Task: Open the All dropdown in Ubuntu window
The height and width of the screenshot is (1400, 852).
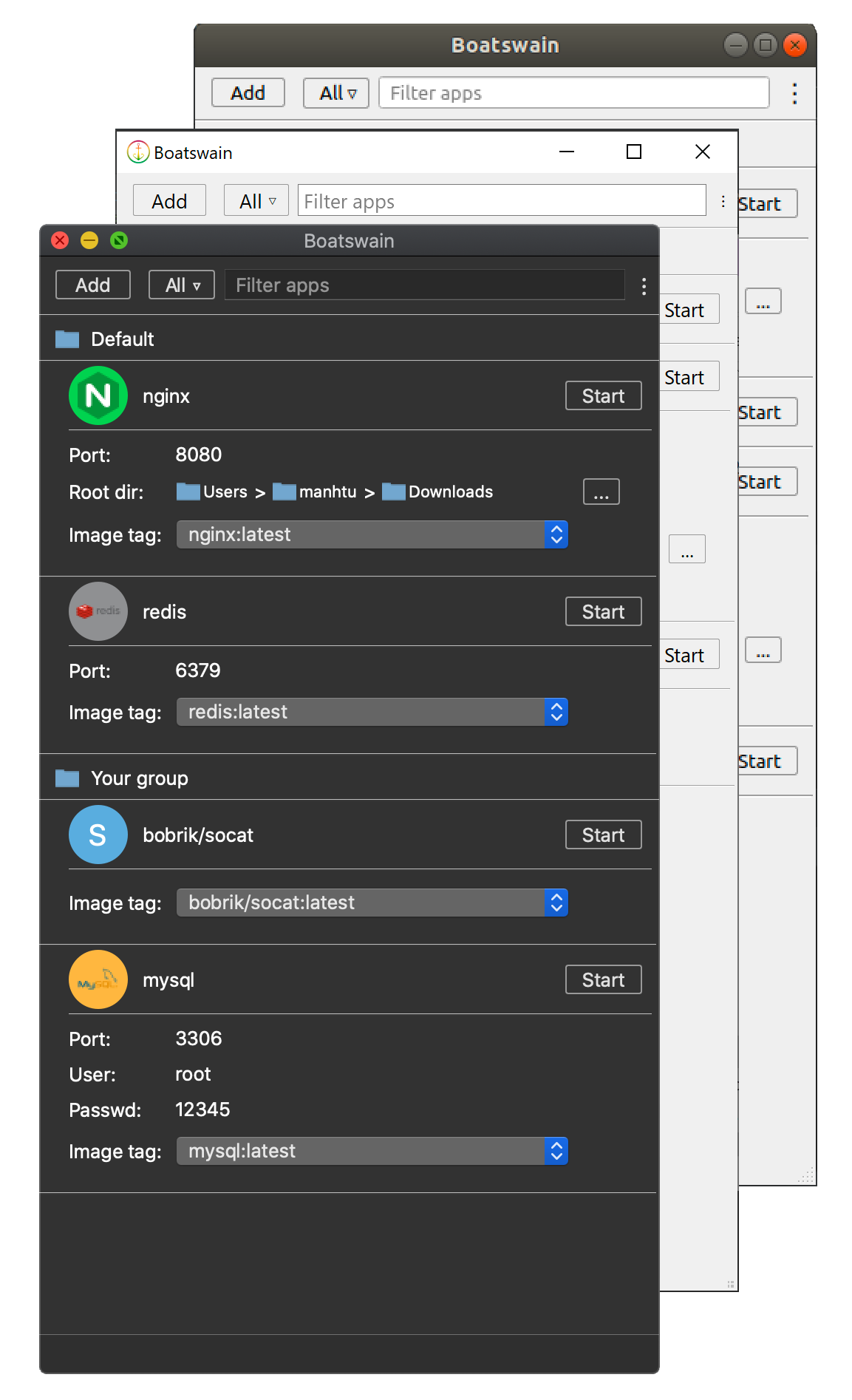Action: [x=336, y=93]
